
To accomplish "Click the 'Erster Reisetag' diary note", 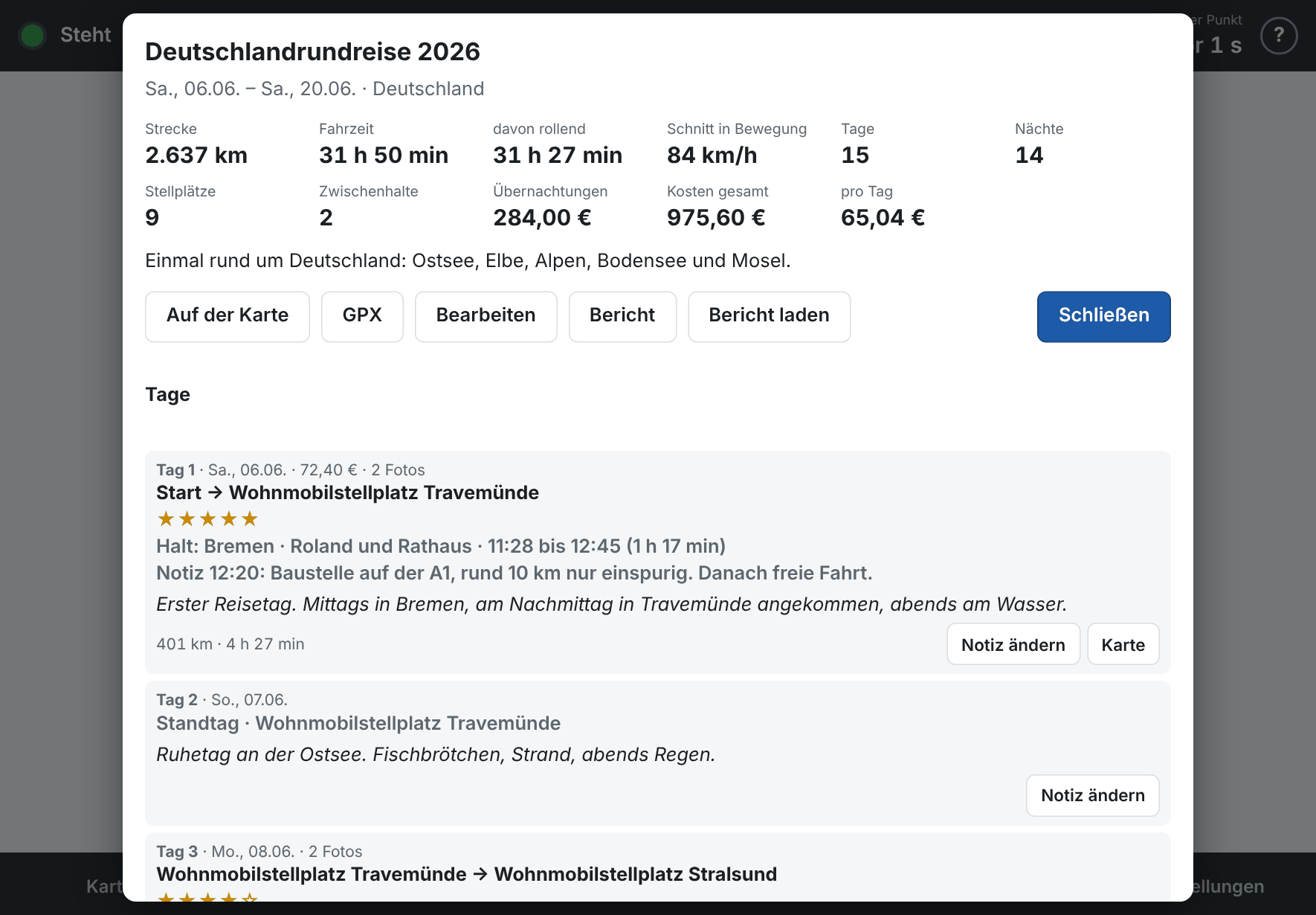I will tap(612, 604).
